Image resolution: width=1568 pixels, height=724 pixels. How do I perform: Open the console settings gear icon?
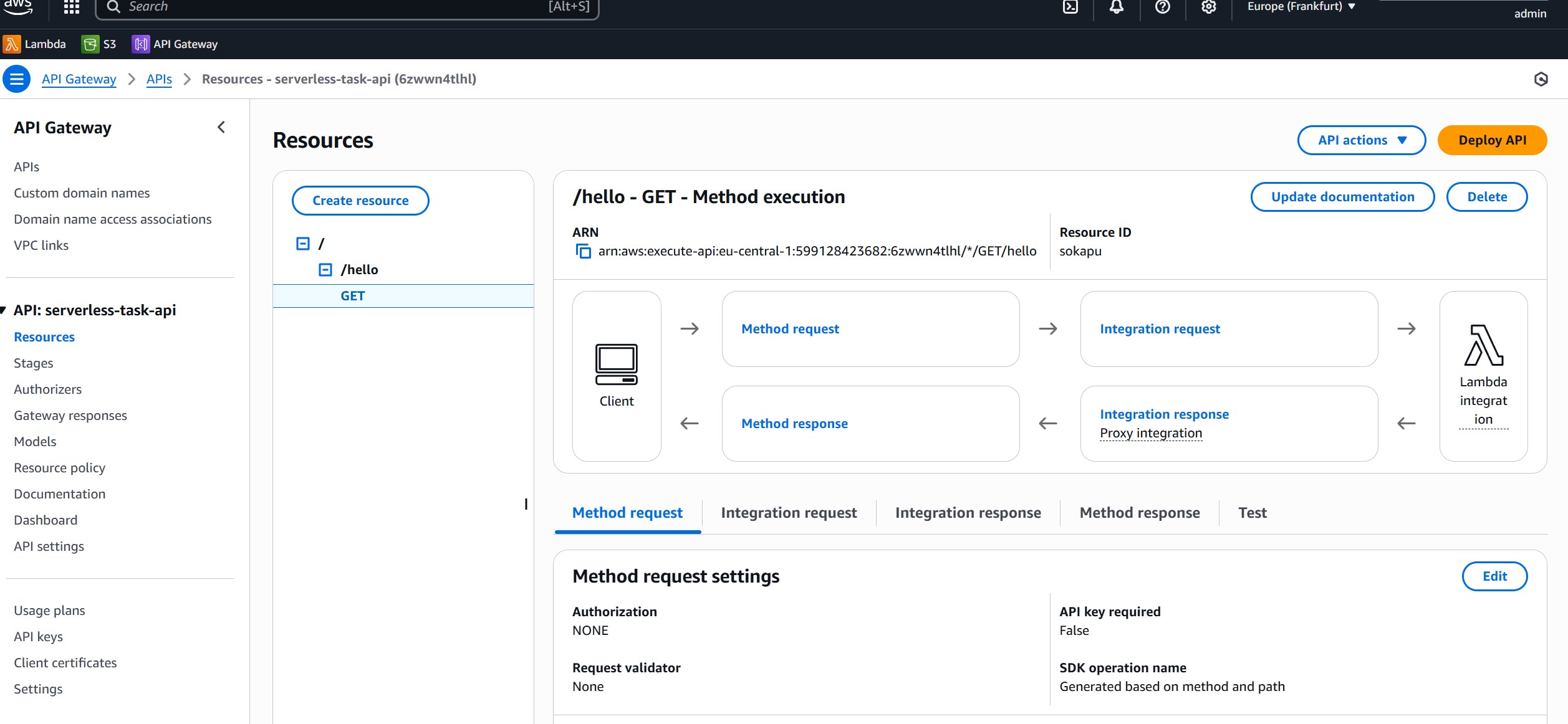1209,7
